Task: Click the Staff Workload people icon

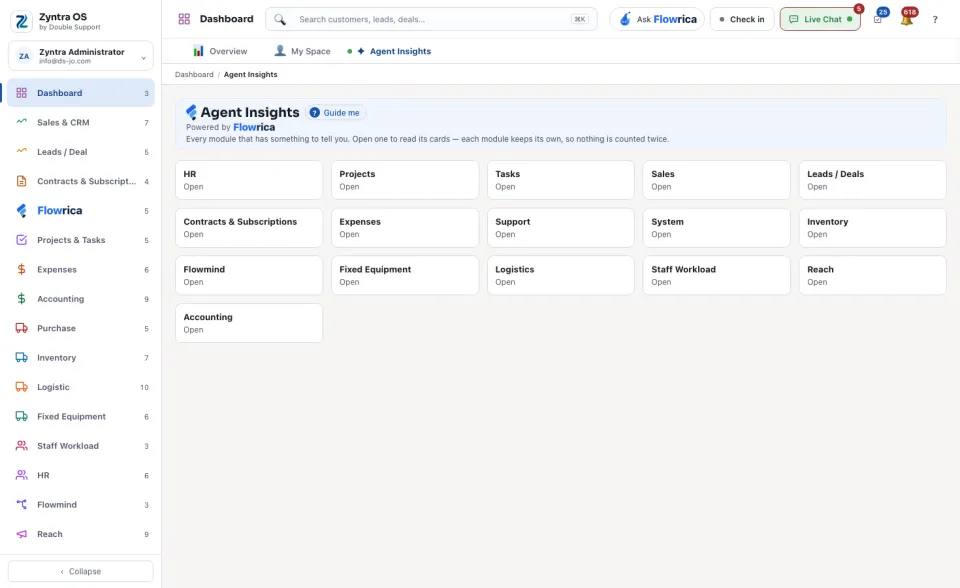Action: coord(21,446)
